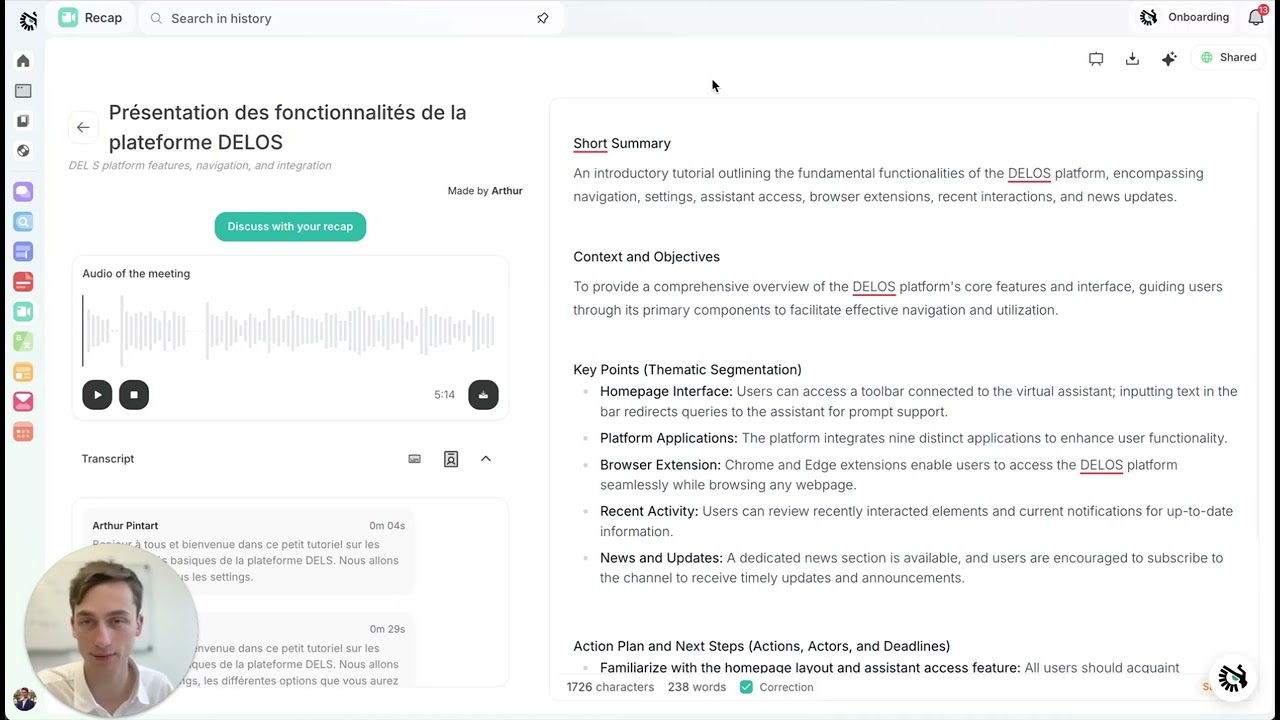Click the Browser Extension bullet
Viewport: 1280px width, 720px height.
tap(888, 475)
